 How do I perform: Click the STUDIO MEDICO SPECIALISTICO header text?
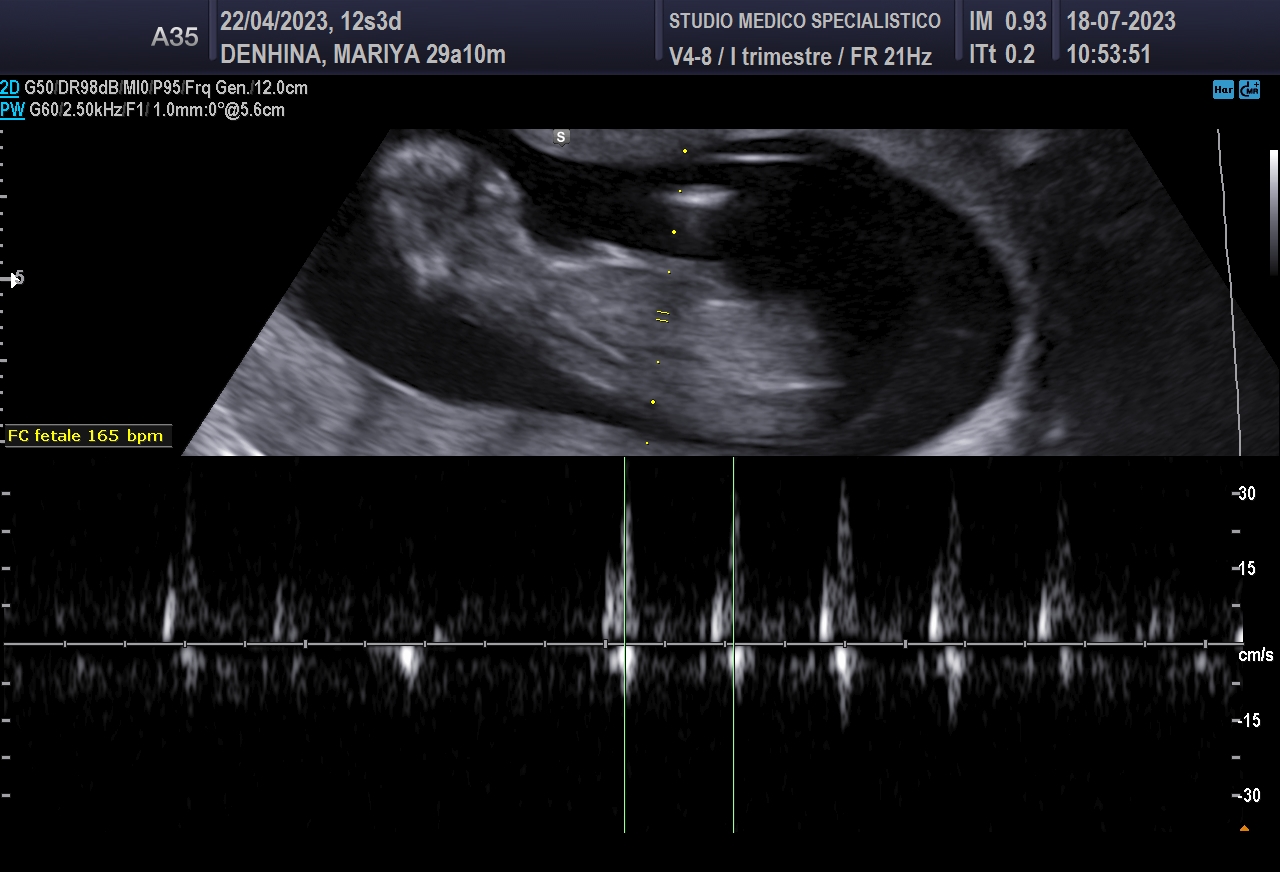coord(804,21)
